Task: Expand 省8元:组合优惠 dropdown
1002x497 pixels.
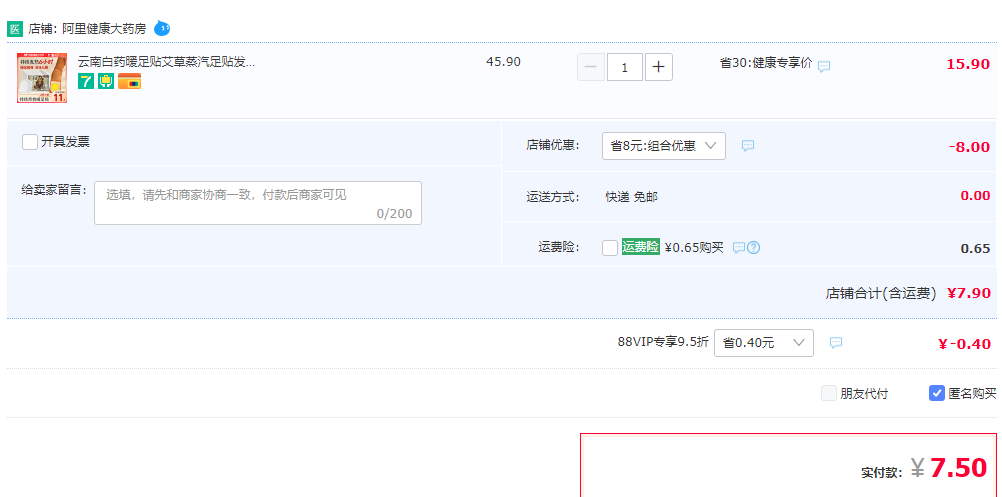Action: 664,146
